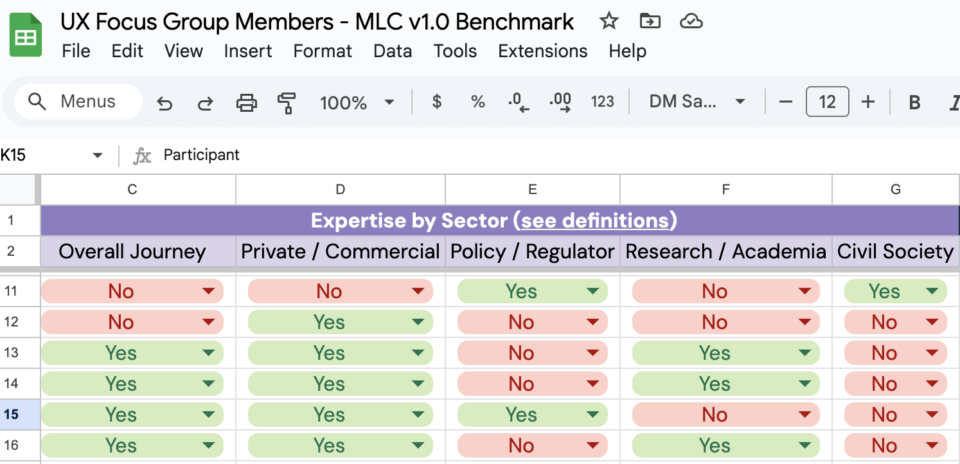Image resolution: width=960 pixels, height=464 pixels.
Task: Click the redo arrow icon
Action: pyautogui.click(x=205, y=102)
